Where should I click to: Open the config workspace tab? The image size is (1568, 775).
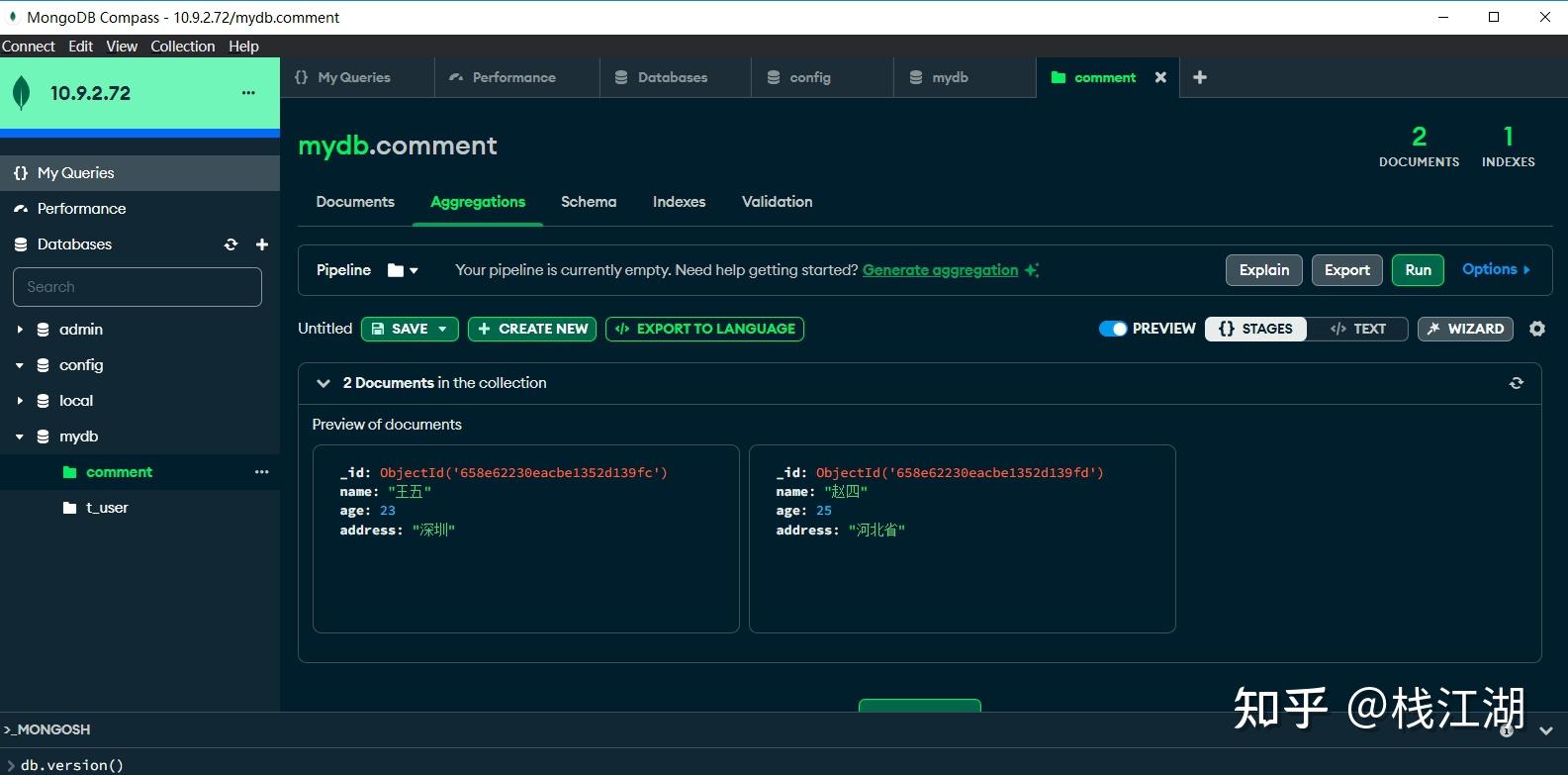823,77
